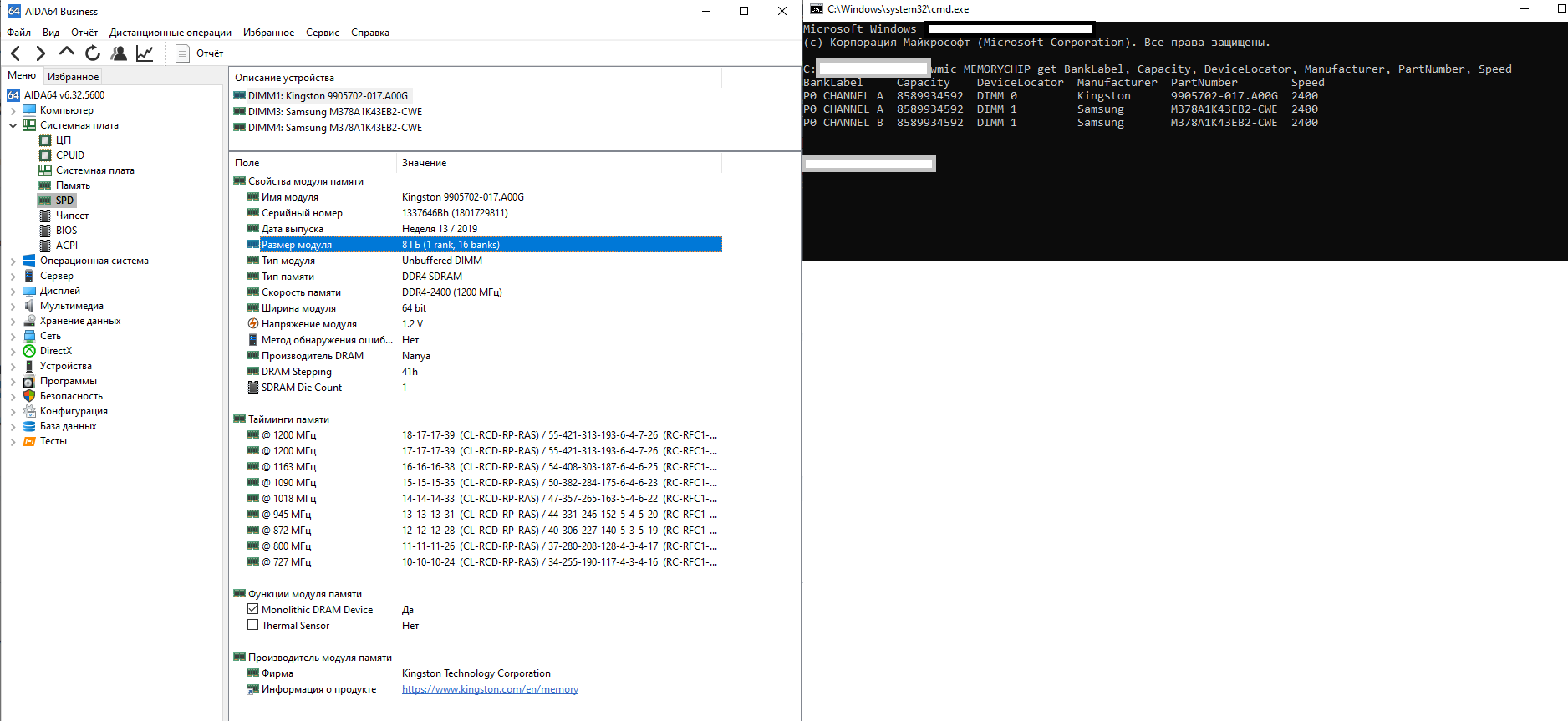Expand the Сервер tree node
The width and height of the screenshot is (1568, 721).
tap(13, 276)
